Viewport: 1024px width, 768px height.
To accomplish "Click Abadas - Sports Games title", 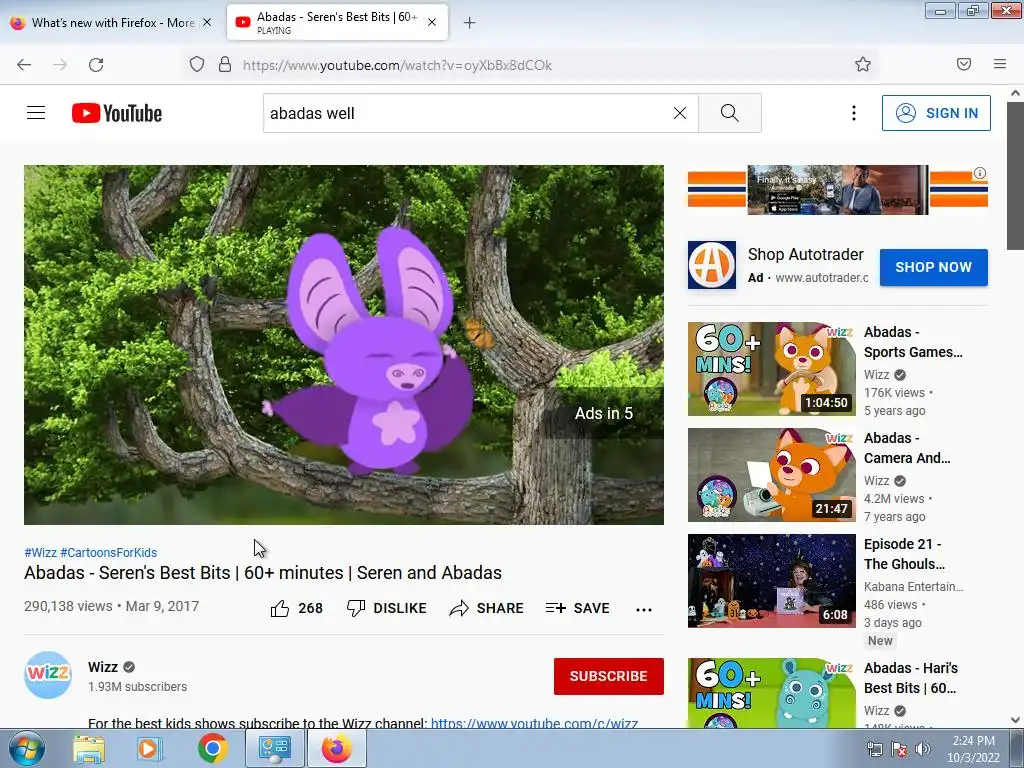I will pyautogui.click(x=913, y=342).
